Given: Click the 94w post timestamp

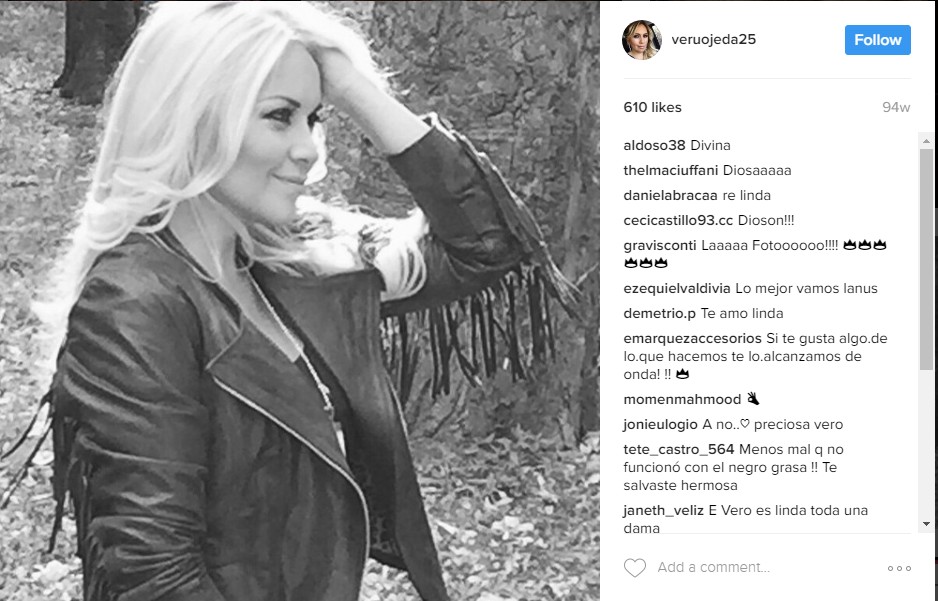Looking at the screenshot, I should point(896,108).
